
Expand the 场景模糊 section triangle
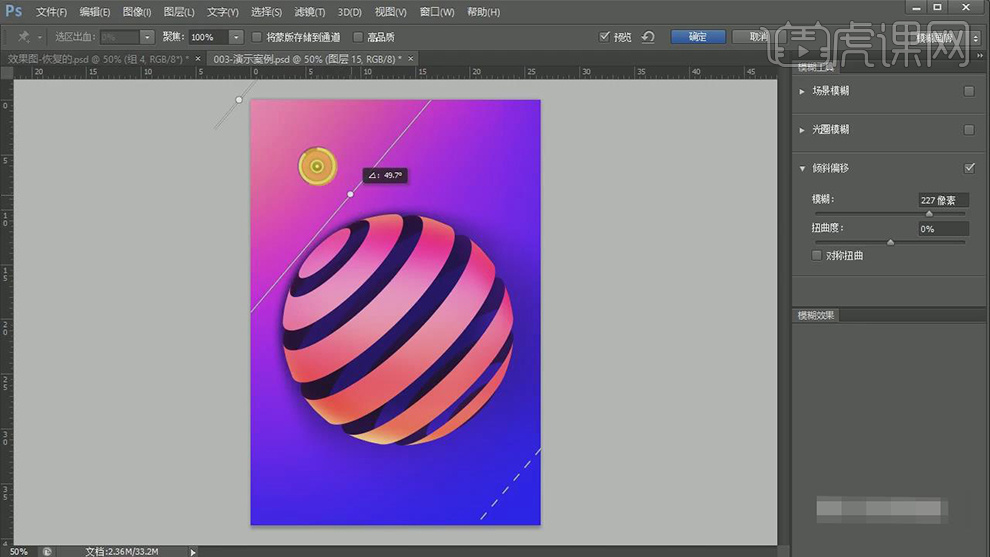tap(802, 91)
